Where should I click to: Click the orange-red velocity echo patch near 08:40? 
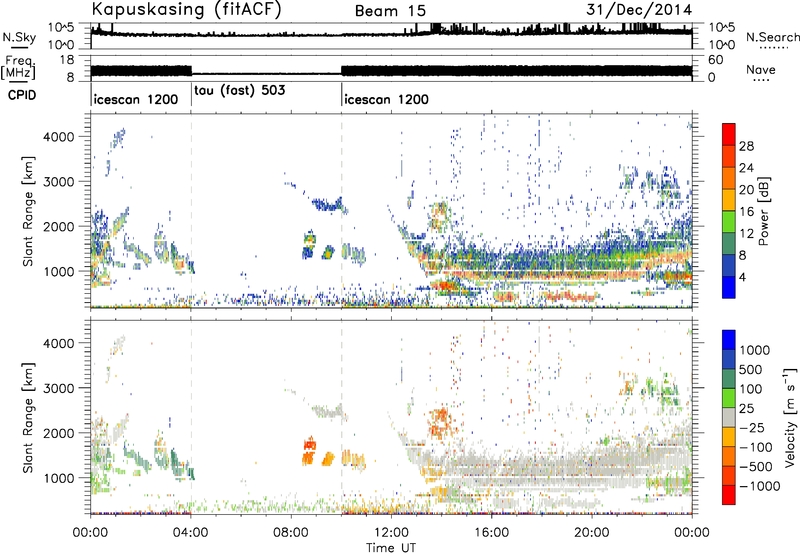point(309,450)
